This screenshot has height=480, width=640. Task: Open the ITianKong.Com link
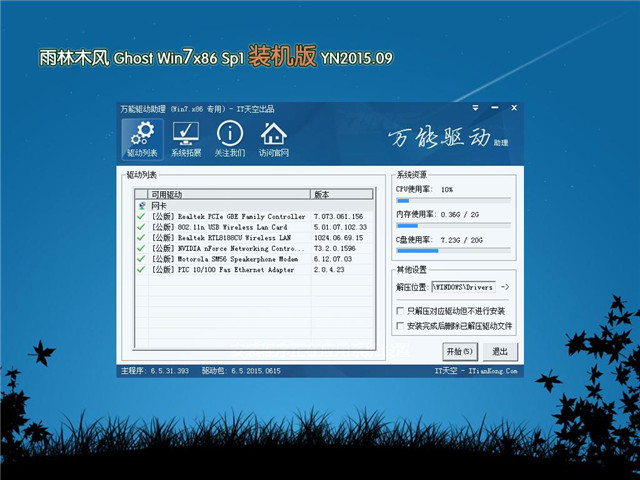(x=493, y=371)
